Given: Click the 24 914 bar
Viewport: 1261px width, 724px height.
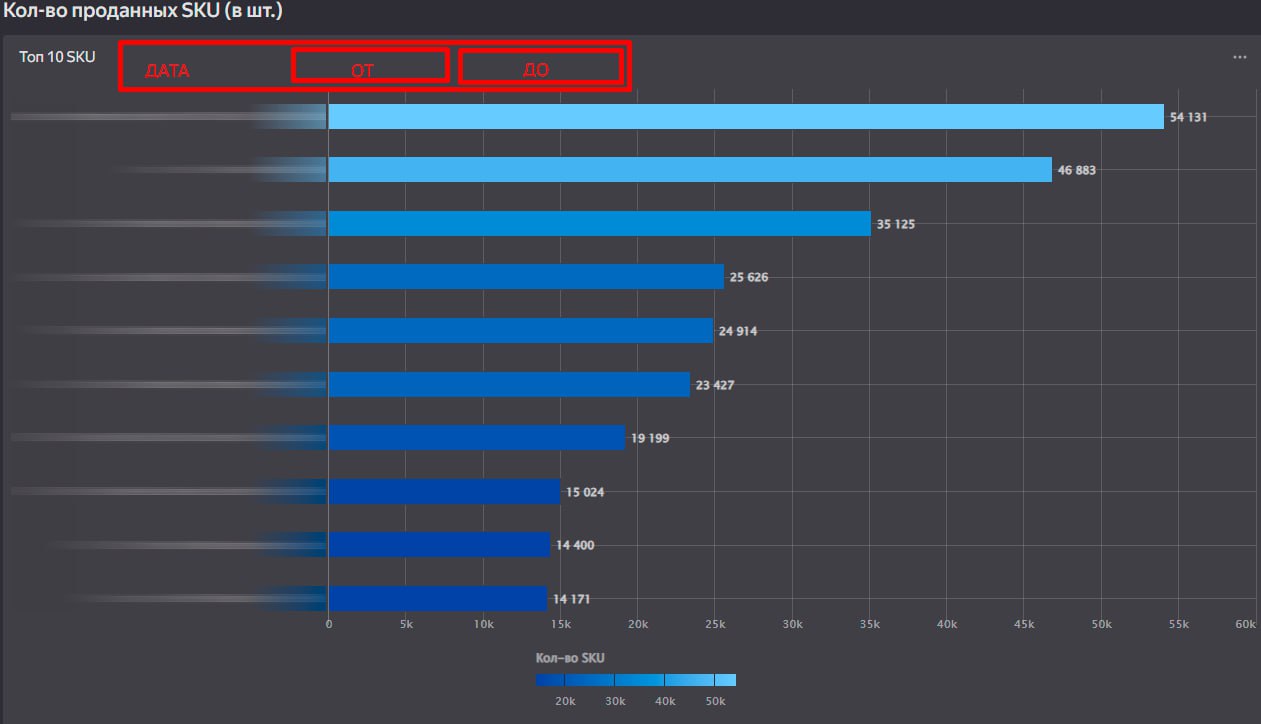Looking at the screenshot, I should [x=521, y=331].
